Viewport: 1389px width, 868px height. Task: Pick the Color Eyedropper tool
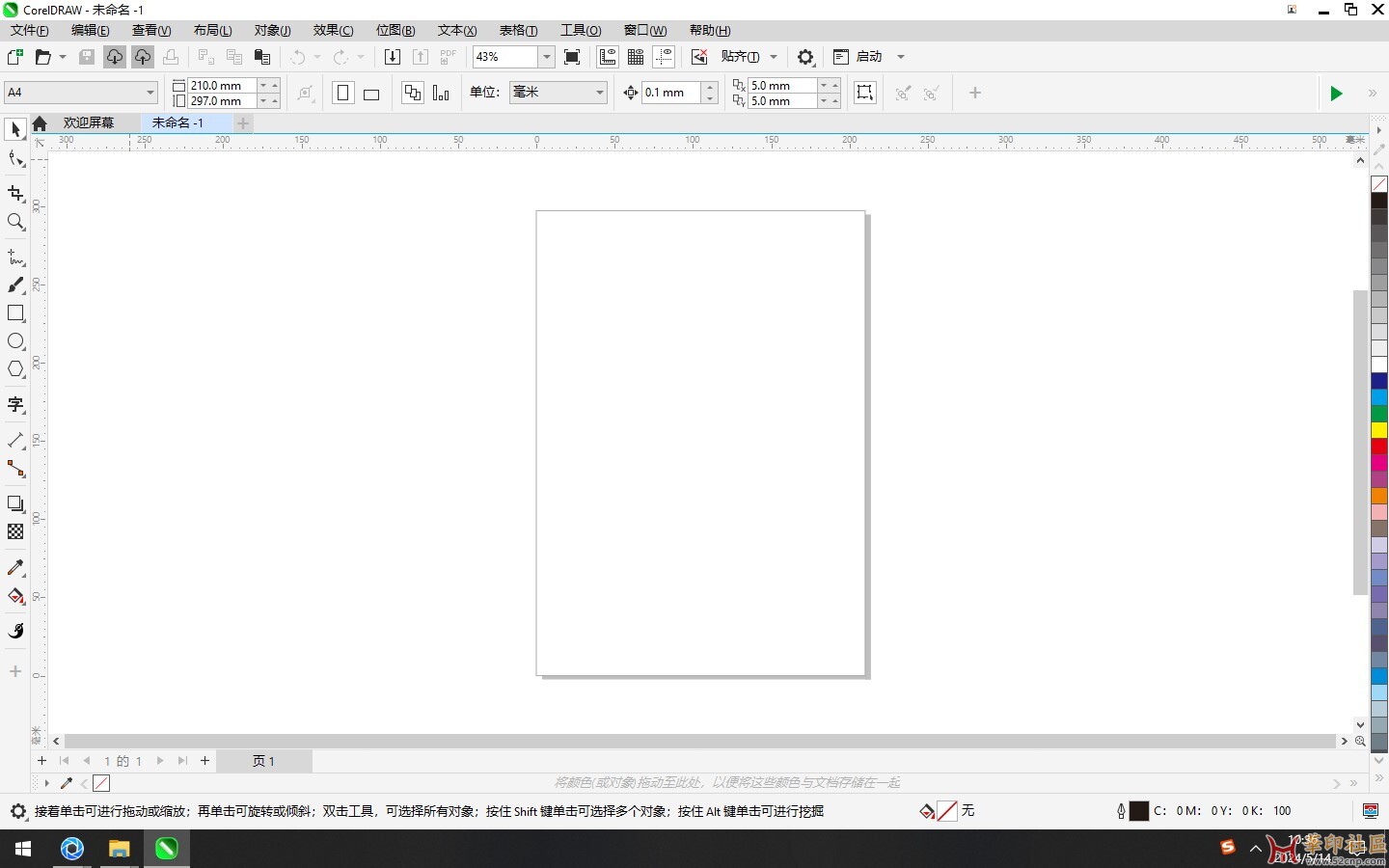click(x=15, y=568)
